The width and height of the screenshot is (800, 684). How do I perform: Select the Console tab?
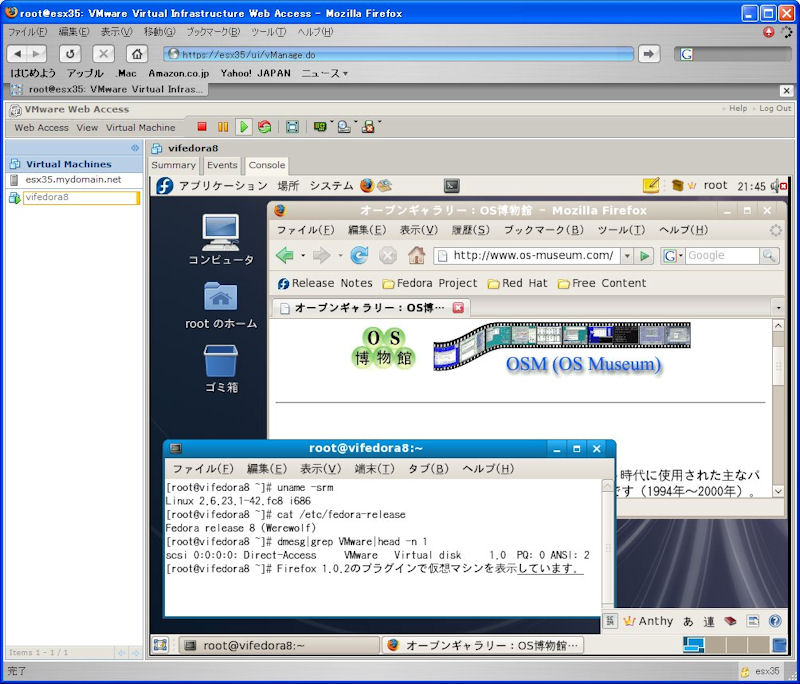point(267,165)
